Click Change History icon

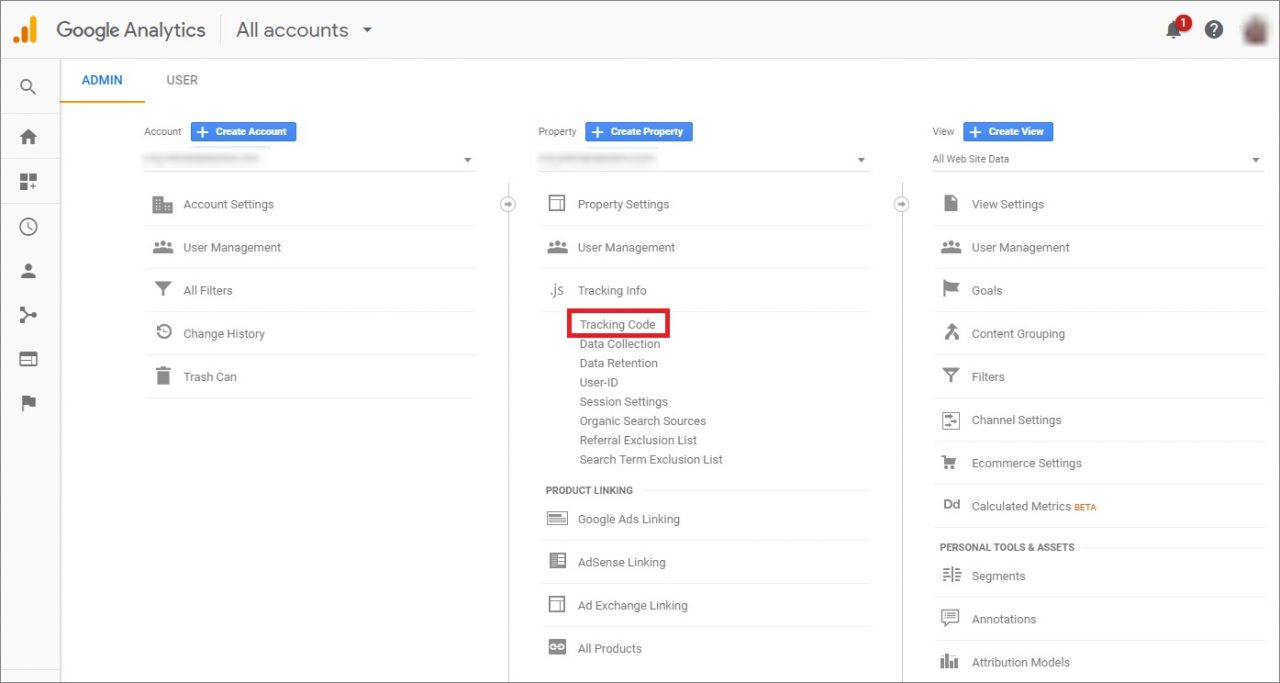coord(163,333)
